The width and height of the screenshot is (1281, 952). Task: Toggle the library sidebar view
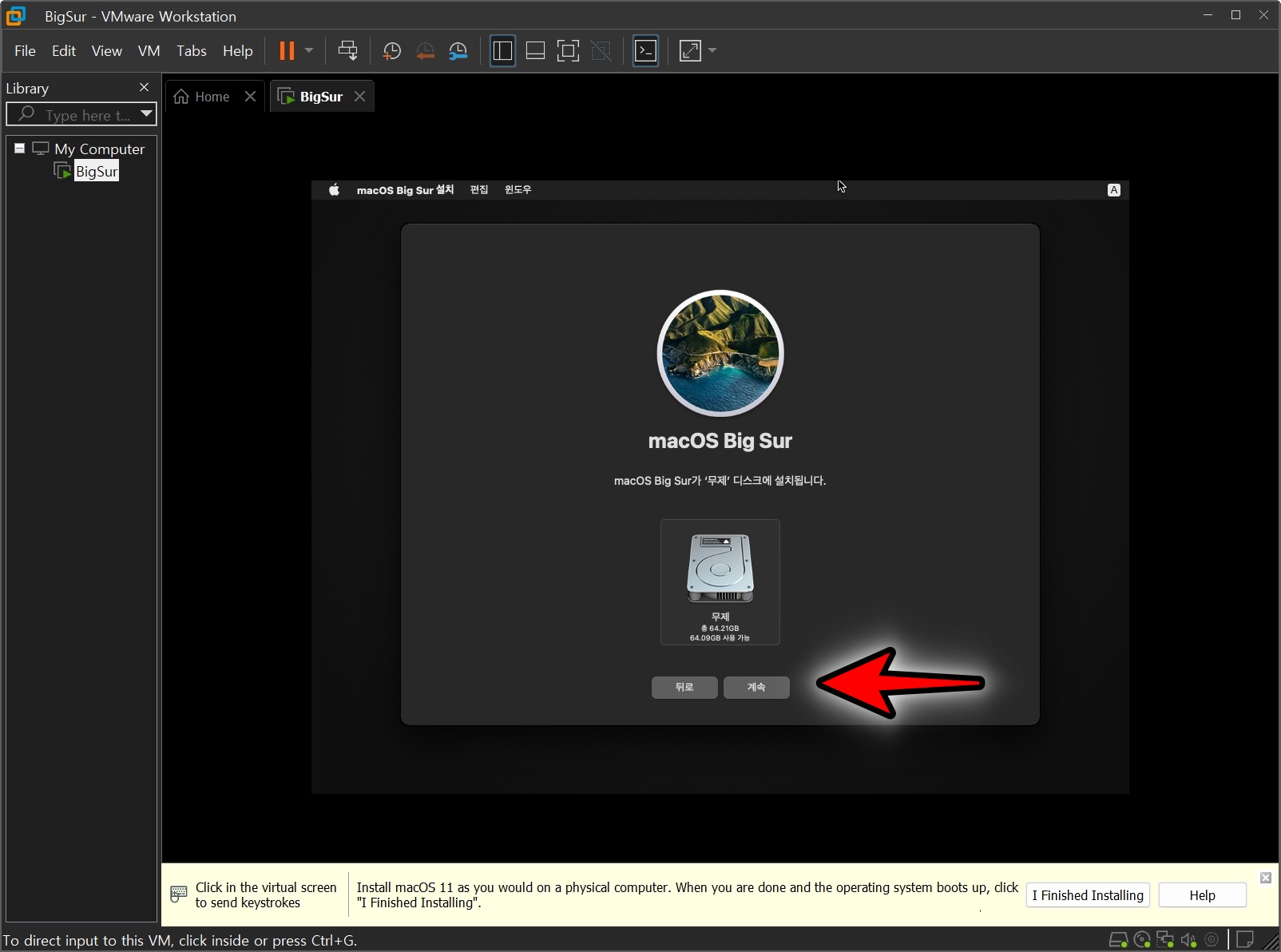pyautogui.click(x=502, y=51)
